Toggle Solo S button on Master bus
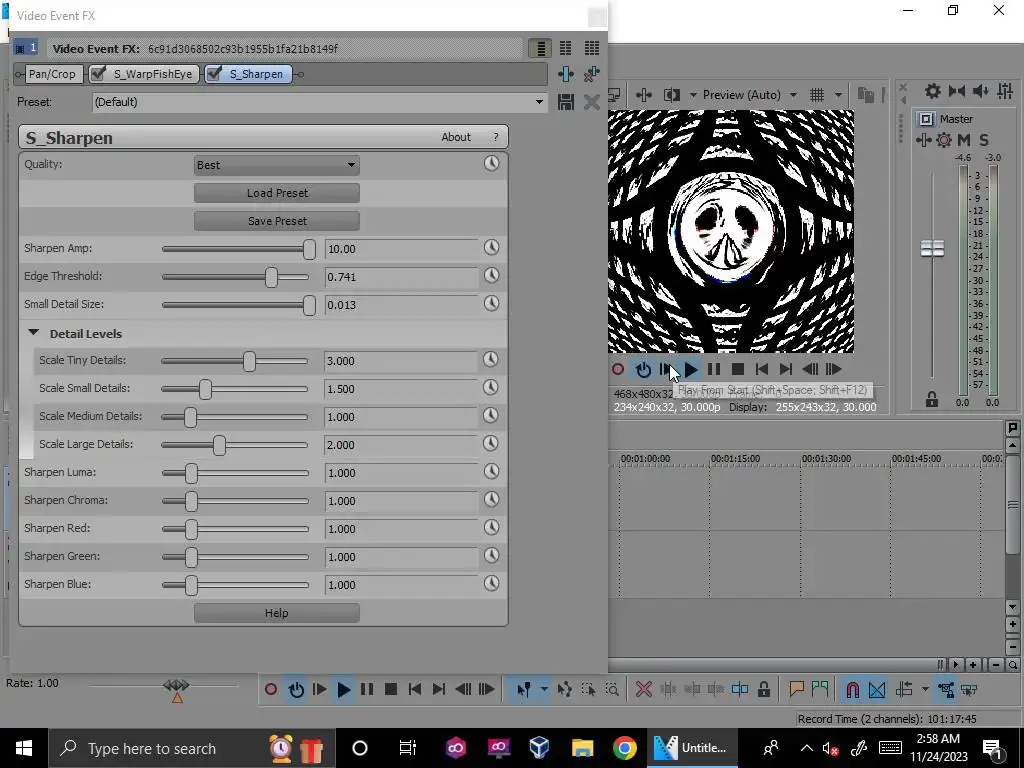The width and height of the screenshot is (1024, 768). click(x=984, y=140)
